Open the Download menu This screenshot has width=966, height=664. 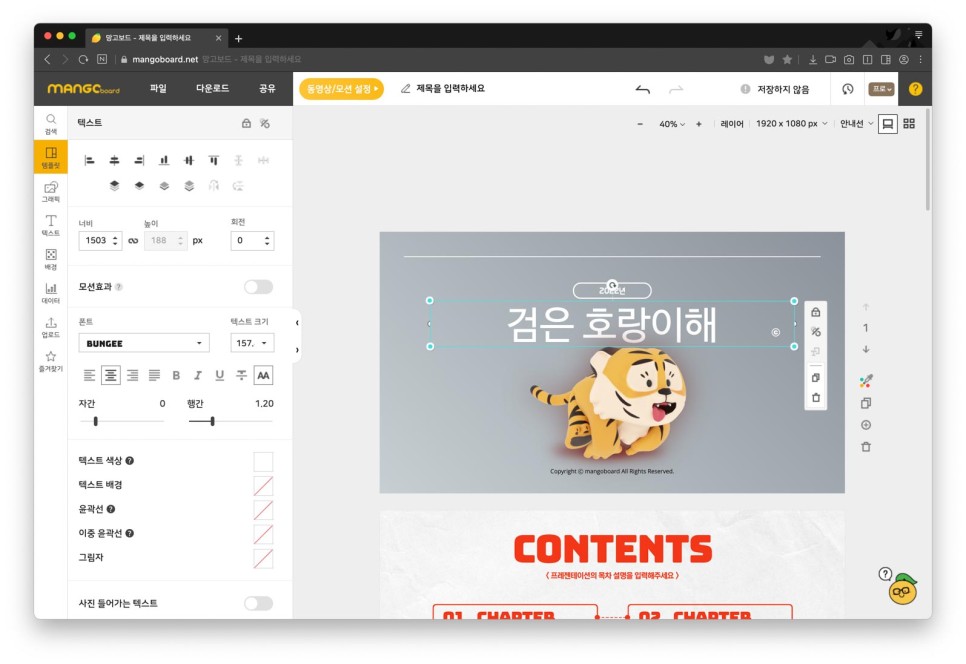(x=213, y=89)
